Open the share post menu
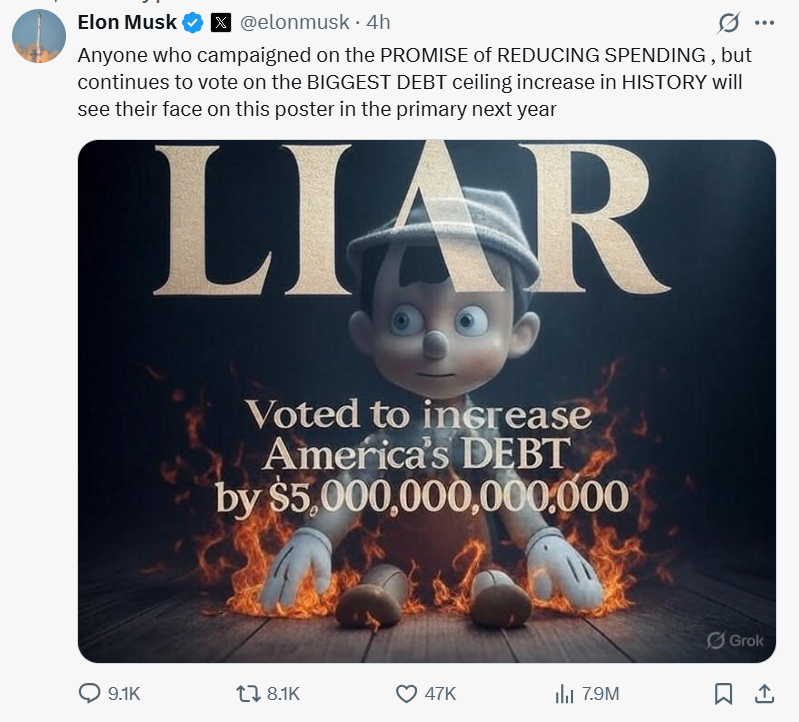 (x=763, y=693)
